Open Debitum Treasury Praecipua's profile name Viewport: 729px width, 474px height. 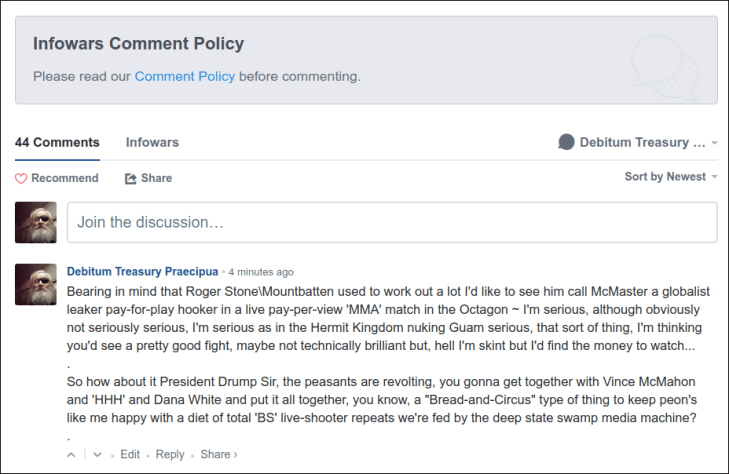(142, 271)
